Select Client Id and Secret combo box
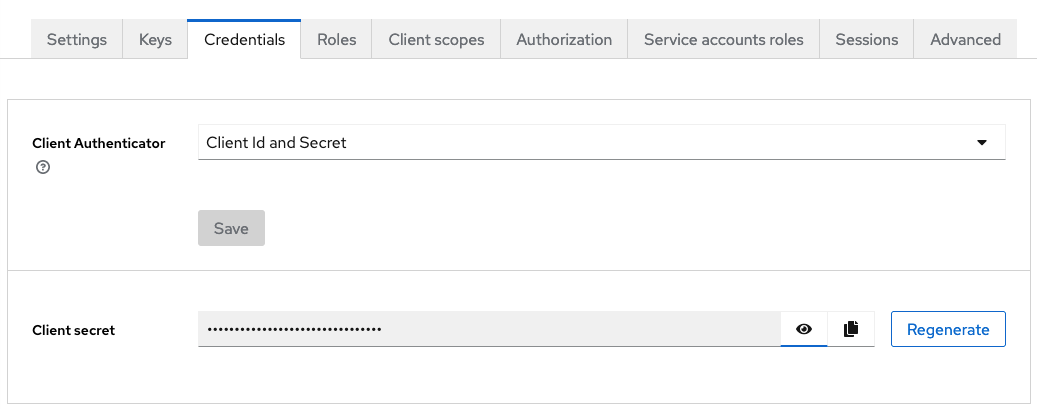The image size is (1037, 409). point(602,142)
